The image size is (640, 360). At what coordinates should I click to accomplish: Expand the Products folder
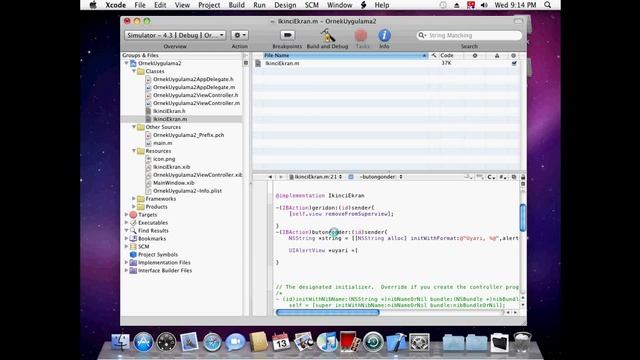click(x=134, y=207)
